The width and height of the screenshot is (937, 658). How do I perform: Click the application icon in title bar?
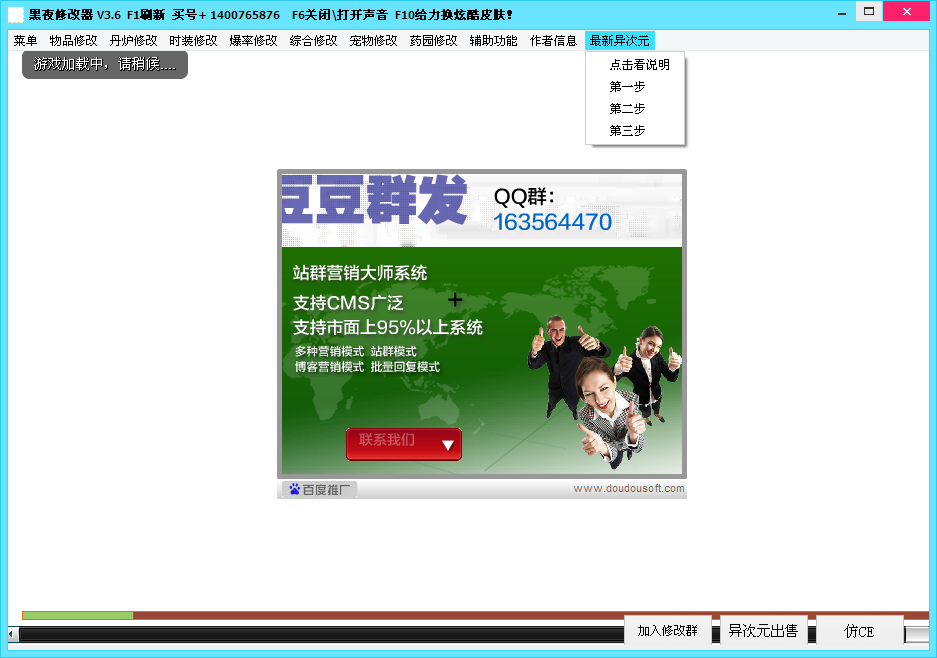[x=16, y=14]
